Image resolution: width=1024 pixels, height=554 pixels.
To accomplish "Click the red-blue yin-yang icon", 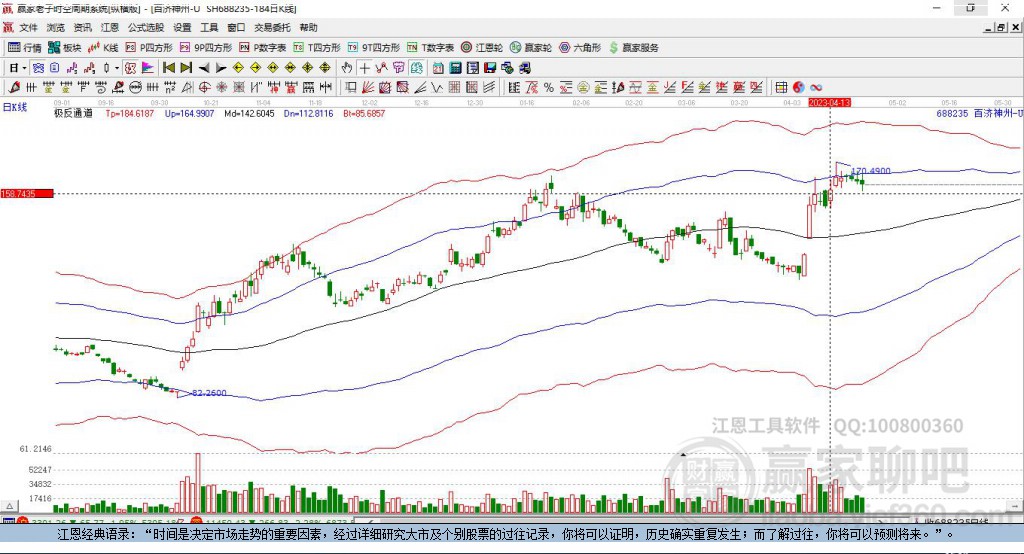I will (x=799, y=88).
